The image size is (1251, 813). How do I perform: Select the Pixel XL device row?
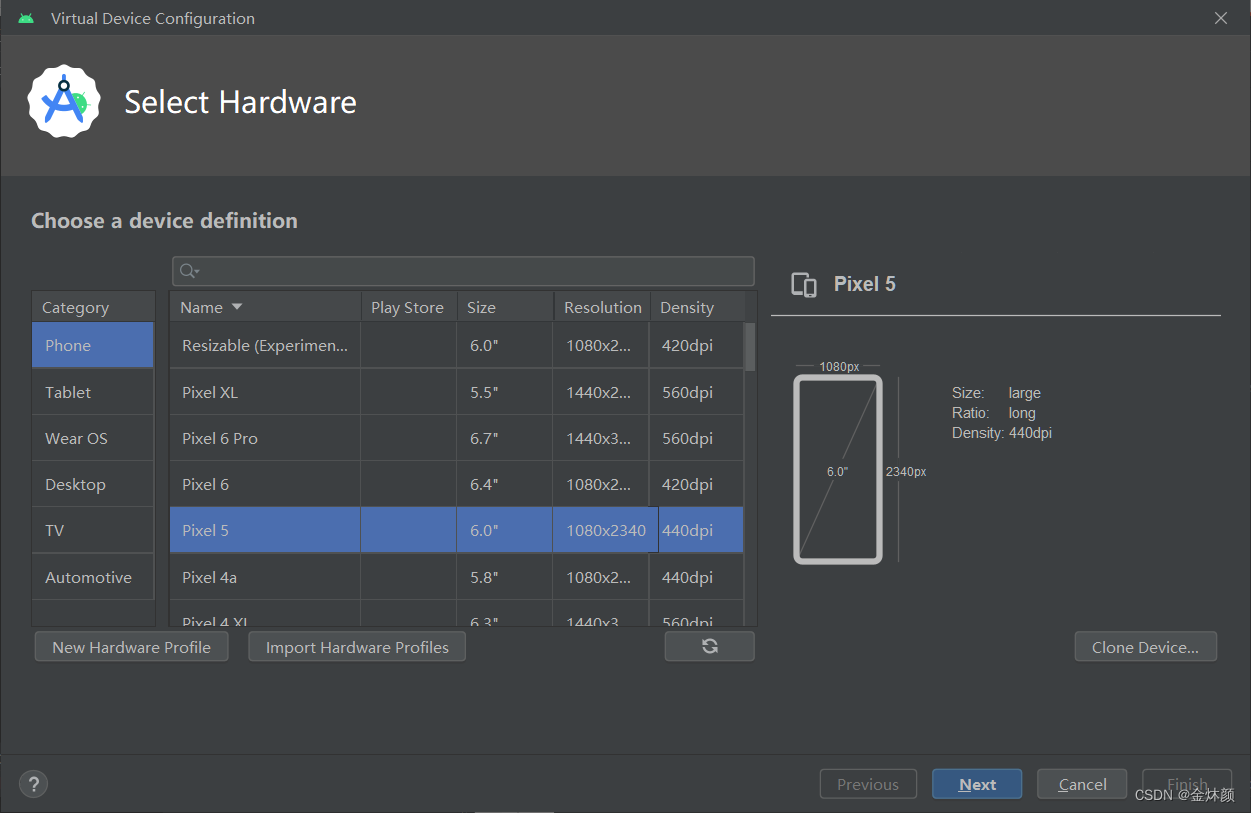(457, 392)
